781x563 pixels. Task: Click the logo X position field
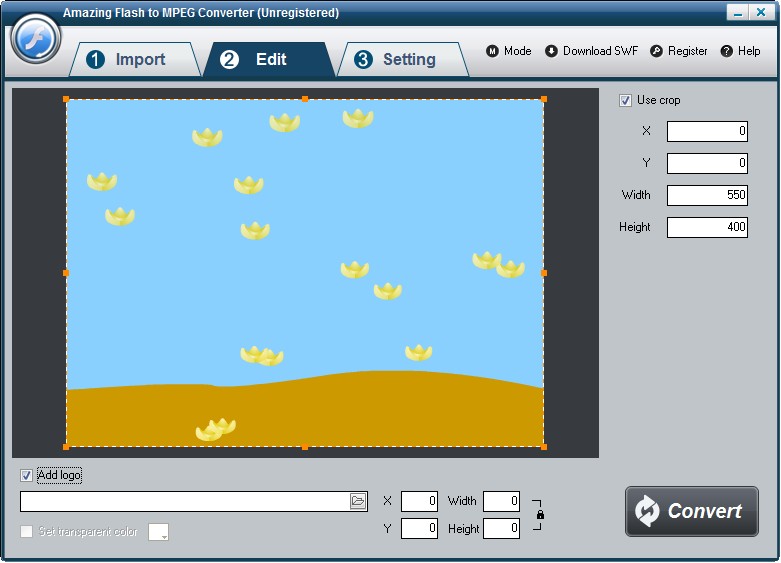point(419,501)
